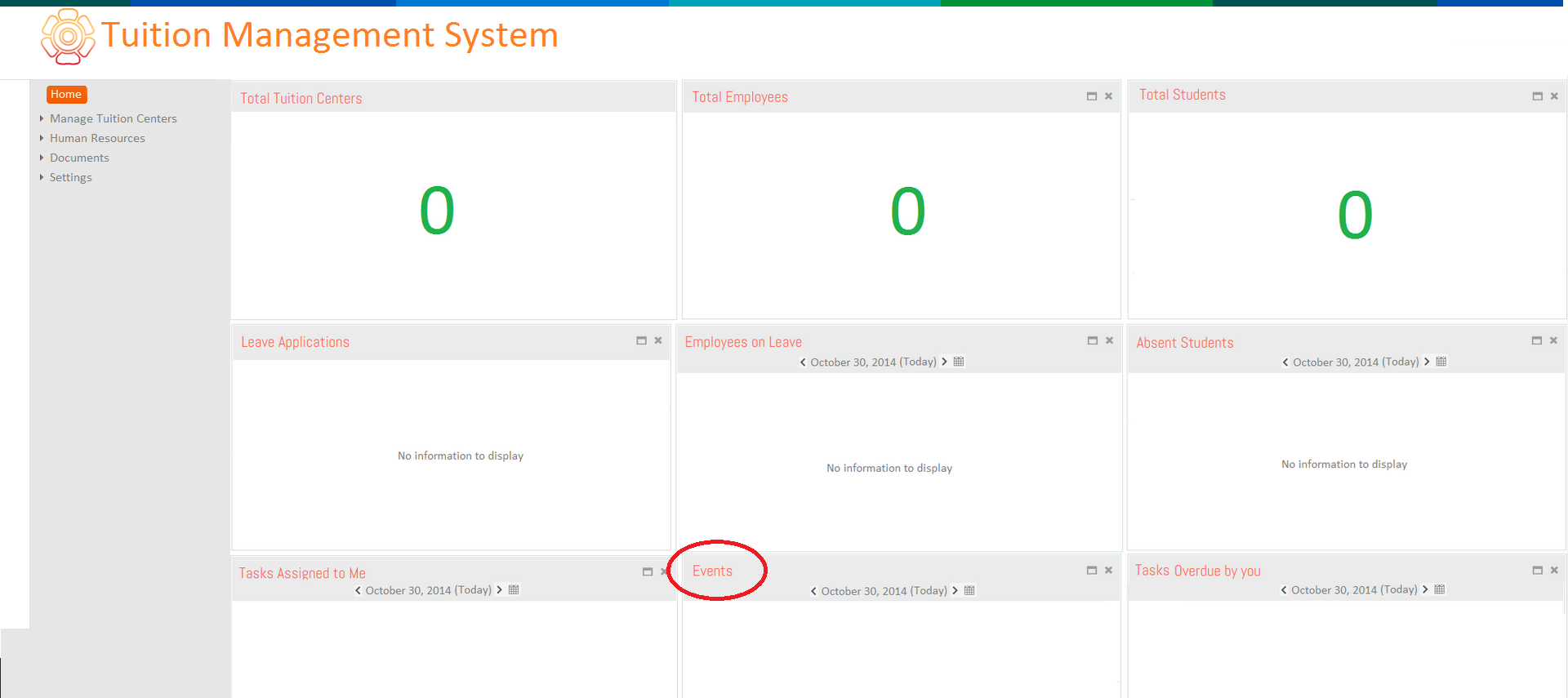
Task: Click the Tuition Management System logo
Action: click(68, 37)
